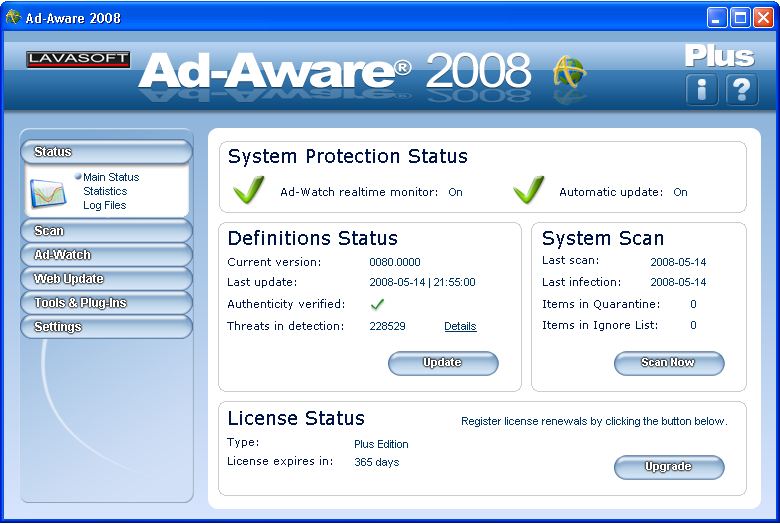The width and height of the screenshot is (780, 524).
Task: Click the 'System Scan' heading
Action: pos(603,238)
